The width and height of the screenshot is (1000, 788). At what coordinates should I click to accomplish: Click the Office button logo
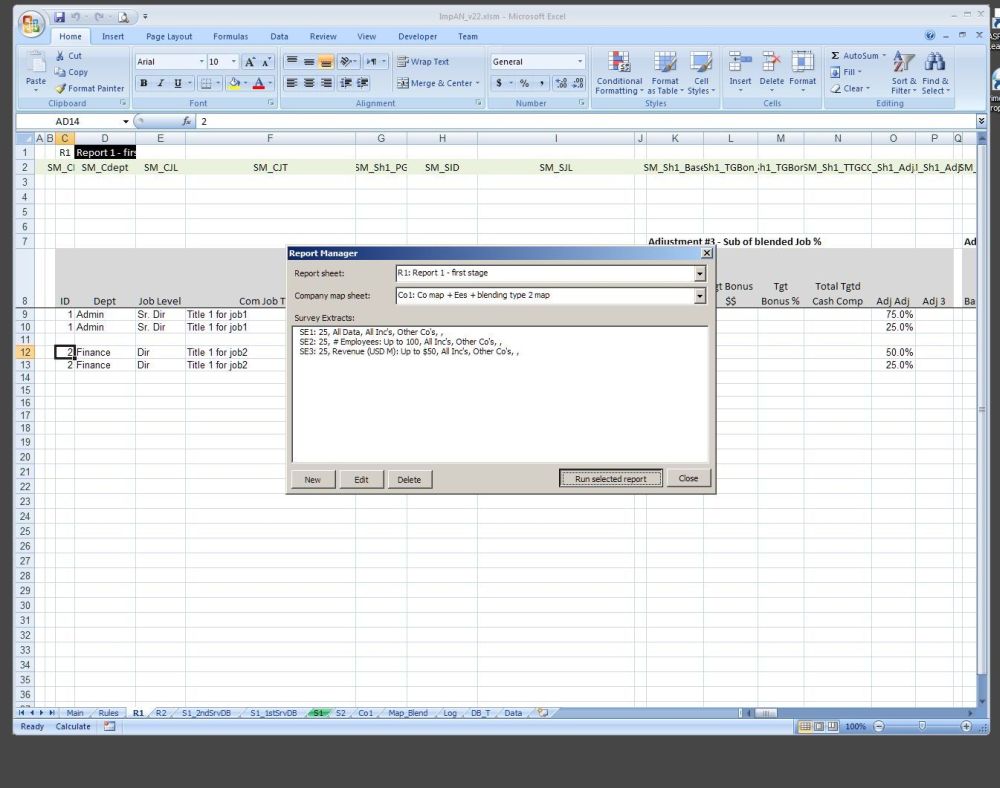coord(32,22)
